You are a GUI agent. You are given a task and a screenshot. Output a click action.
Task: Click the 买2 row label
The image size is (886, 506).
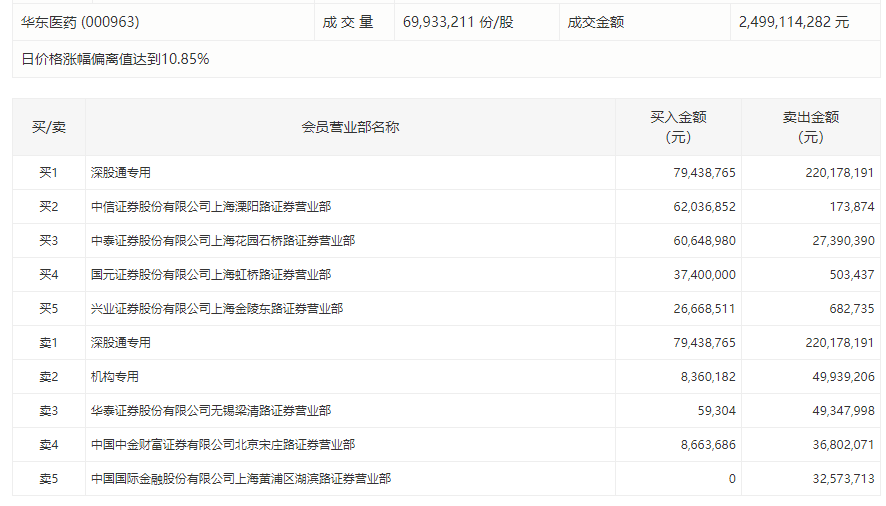pyautogui.click(x=49, y=206)
